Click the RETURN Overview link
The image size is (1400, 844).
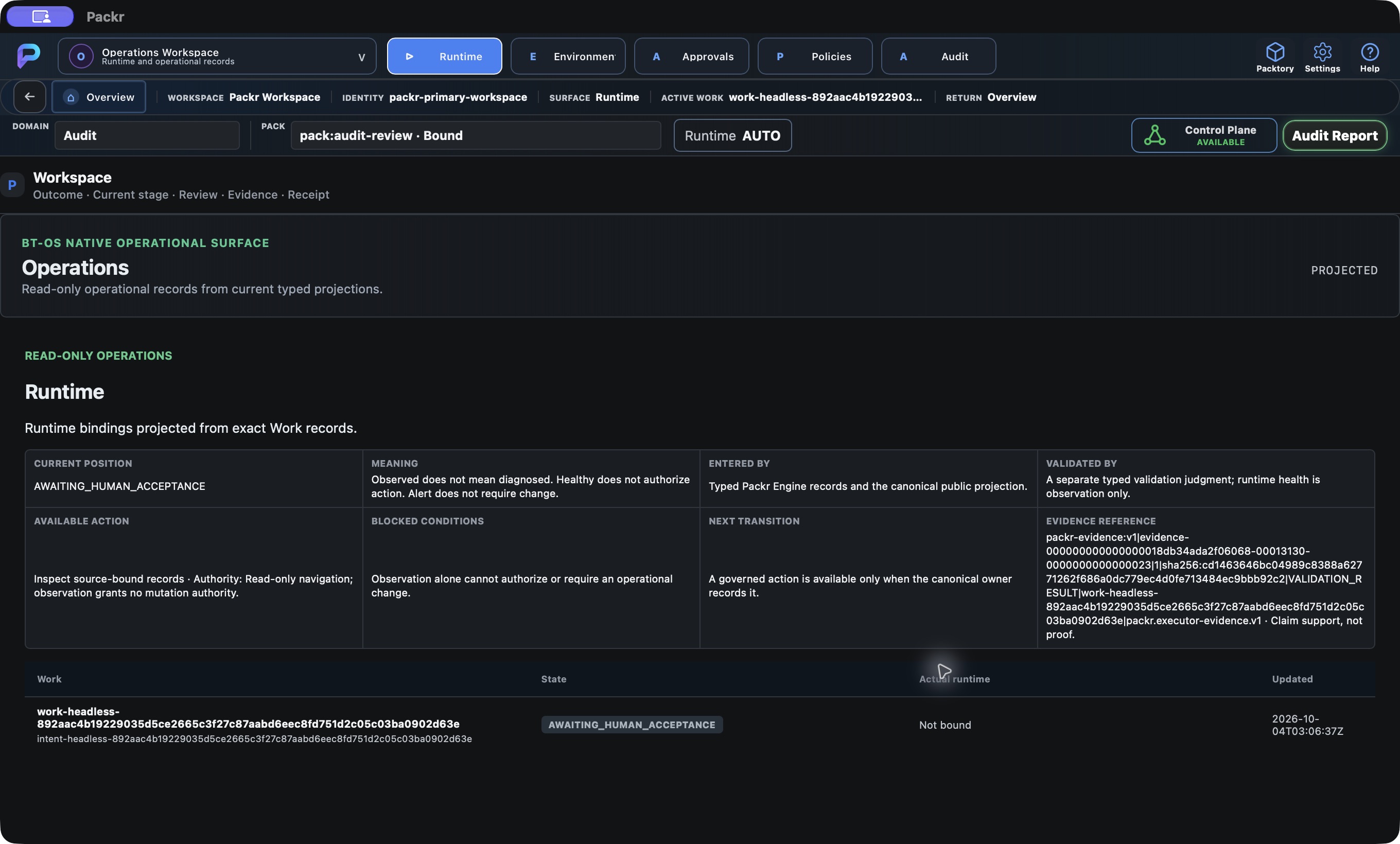click(x=991, y=97)
